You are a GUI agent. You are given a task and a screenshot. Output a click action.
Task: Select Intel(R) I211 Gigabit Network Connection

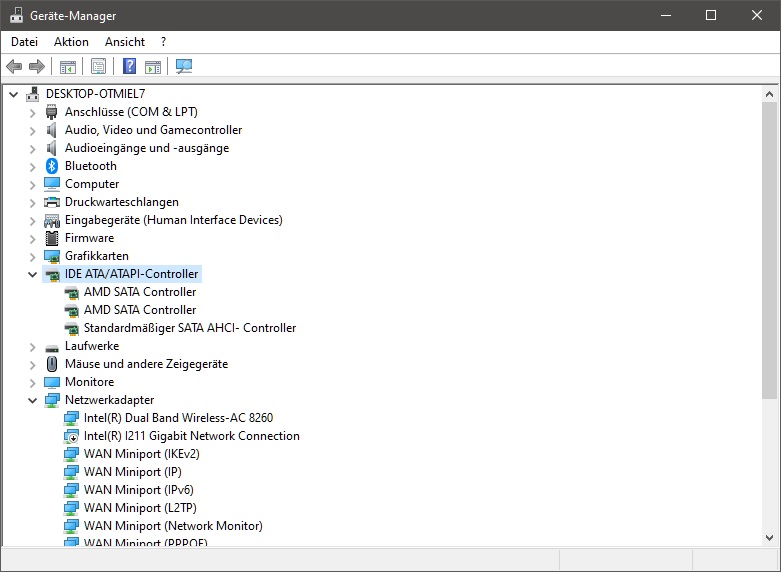pos(192,435)
